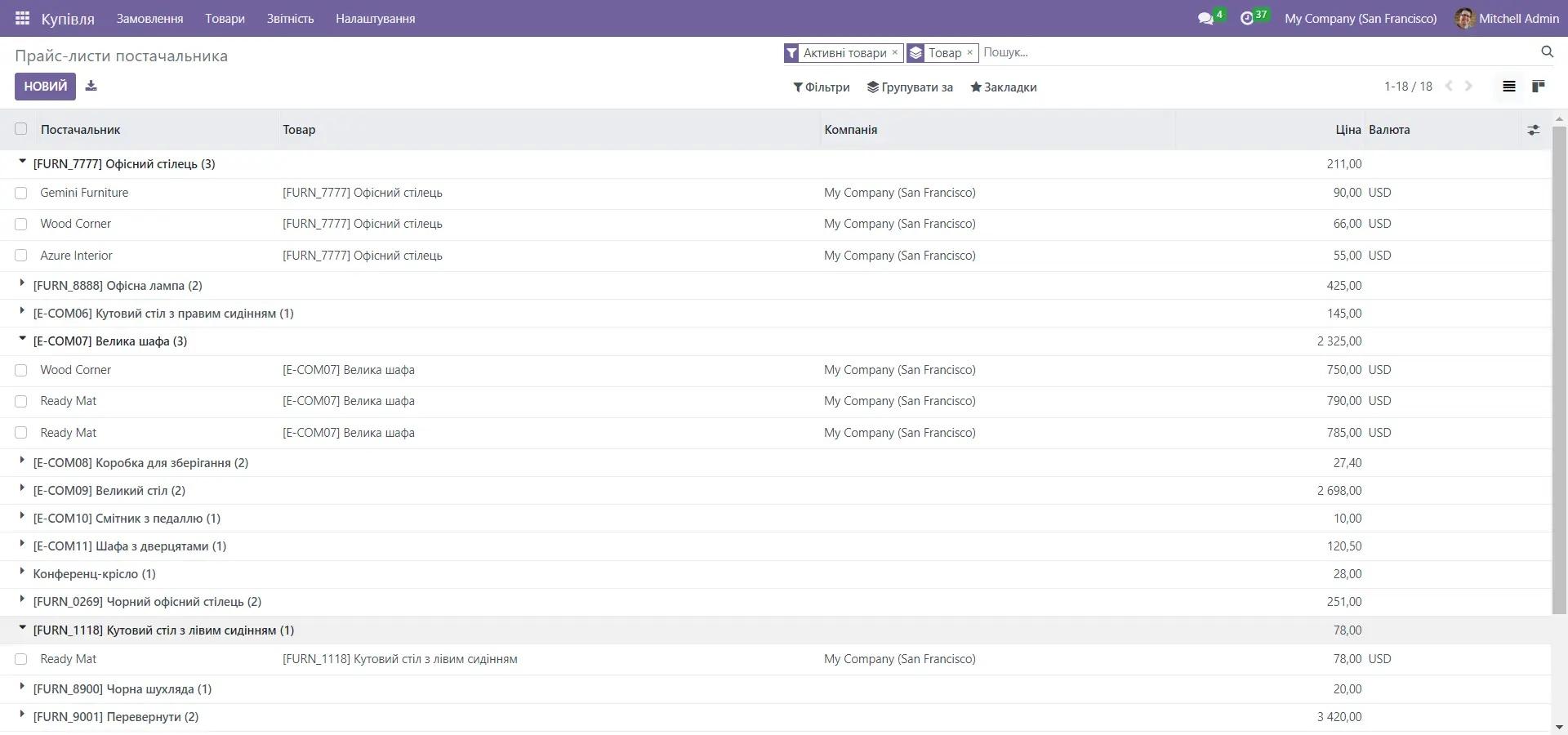Viewport: 1568px width, 735px height.
Task: Click the search magnifier icon
Action: (1547, 52)
